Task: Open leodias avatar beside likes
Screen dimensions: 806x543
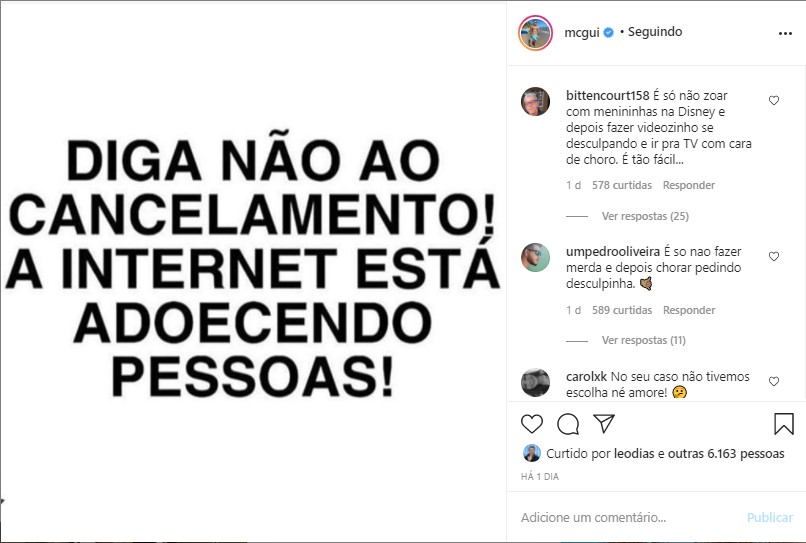Action: coord(532,453)
